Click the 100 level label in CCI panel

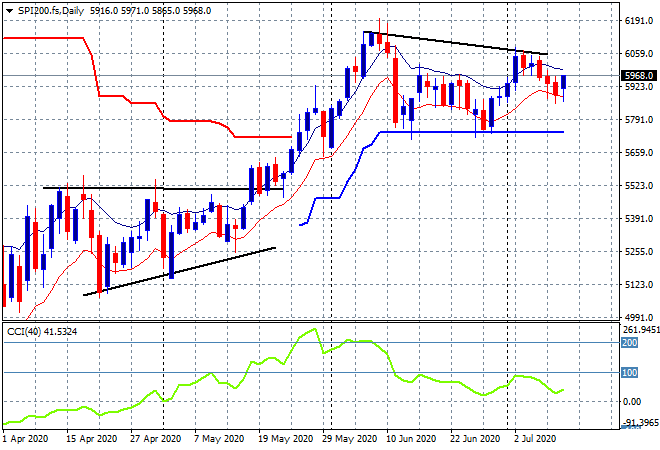click(630, 373)
